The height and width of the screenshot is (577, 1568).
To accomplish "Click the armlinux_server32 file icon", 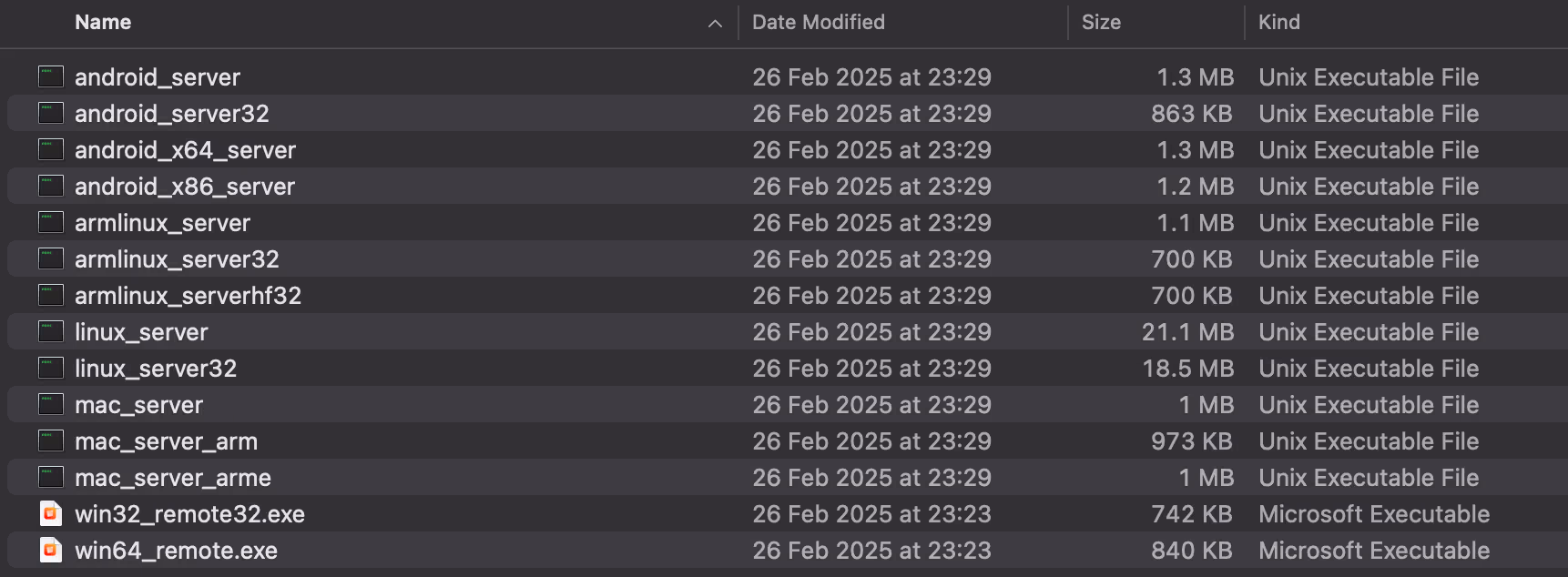I will pyautogui.click(x=51, y=258).
